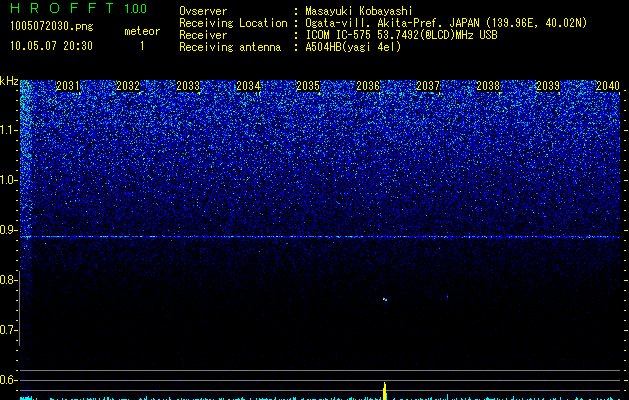Click the HROFFT 1.0.0 title text

79,8
